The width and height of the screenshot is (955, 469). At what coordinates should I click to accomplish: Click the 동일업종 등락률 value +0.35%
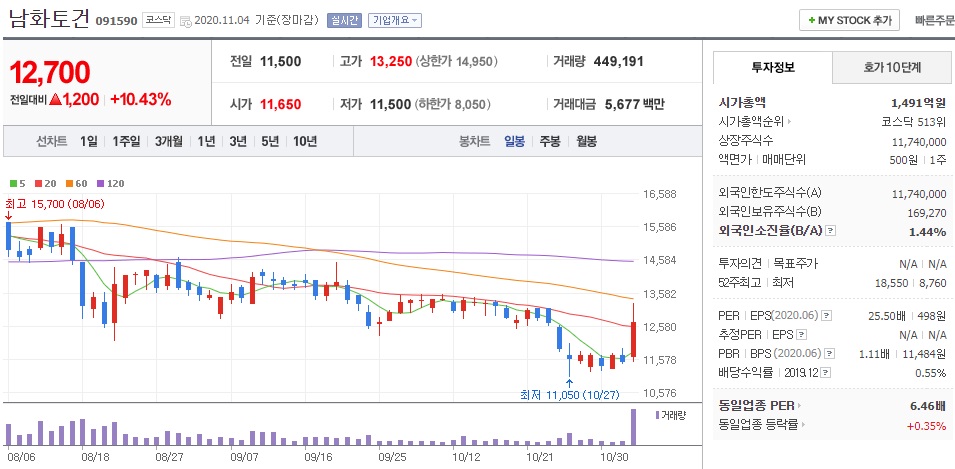coord(926,425)
